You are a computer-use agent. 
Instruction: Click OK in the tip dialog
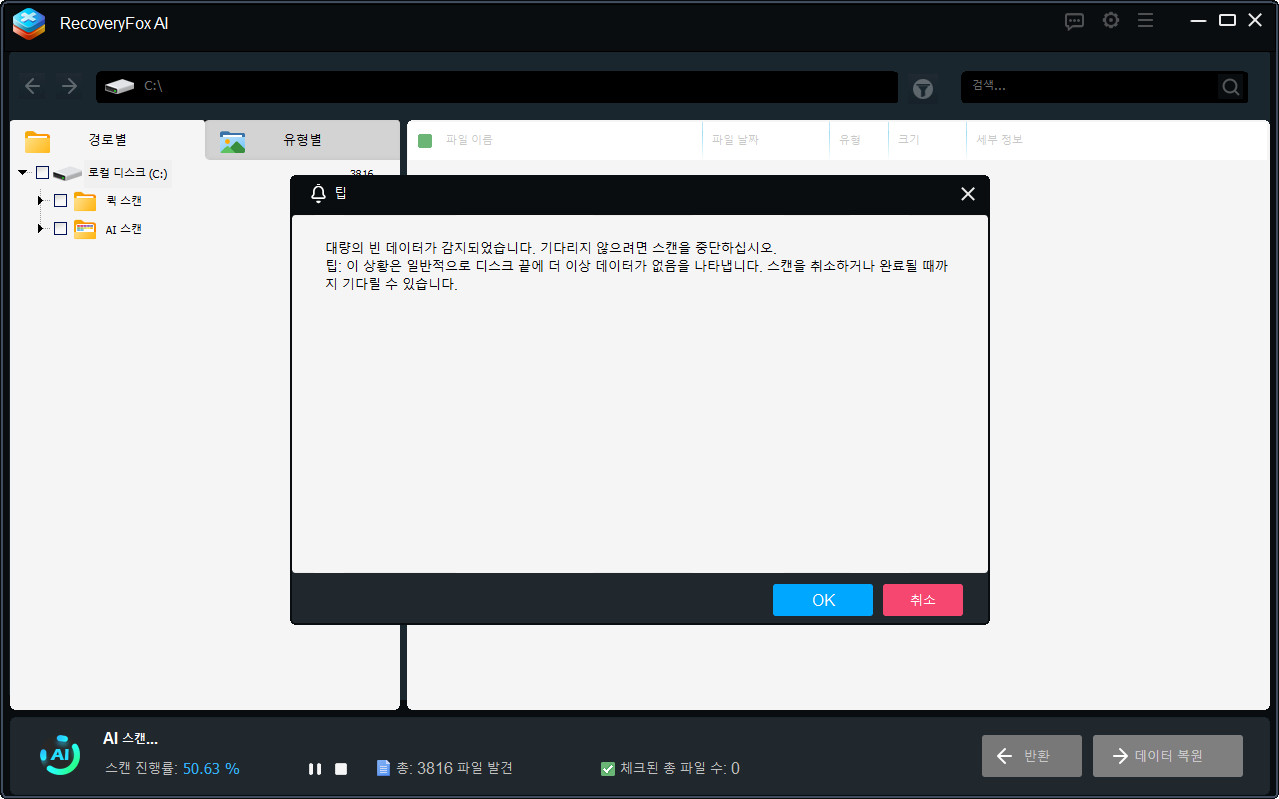click(822, 599)
